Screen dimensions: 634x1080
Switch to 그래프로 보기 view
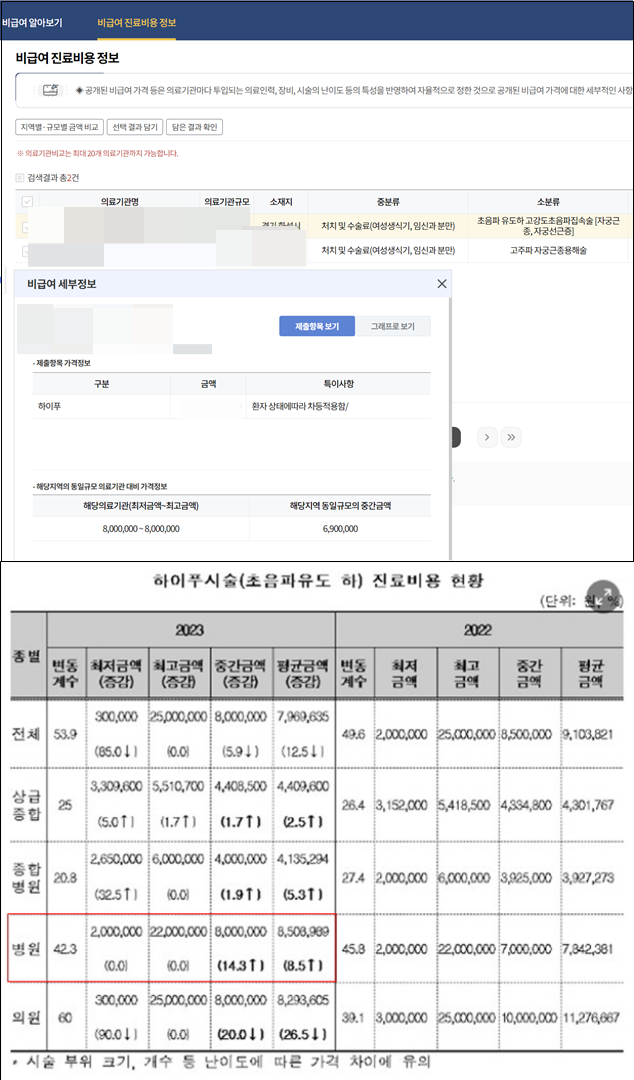393,326
